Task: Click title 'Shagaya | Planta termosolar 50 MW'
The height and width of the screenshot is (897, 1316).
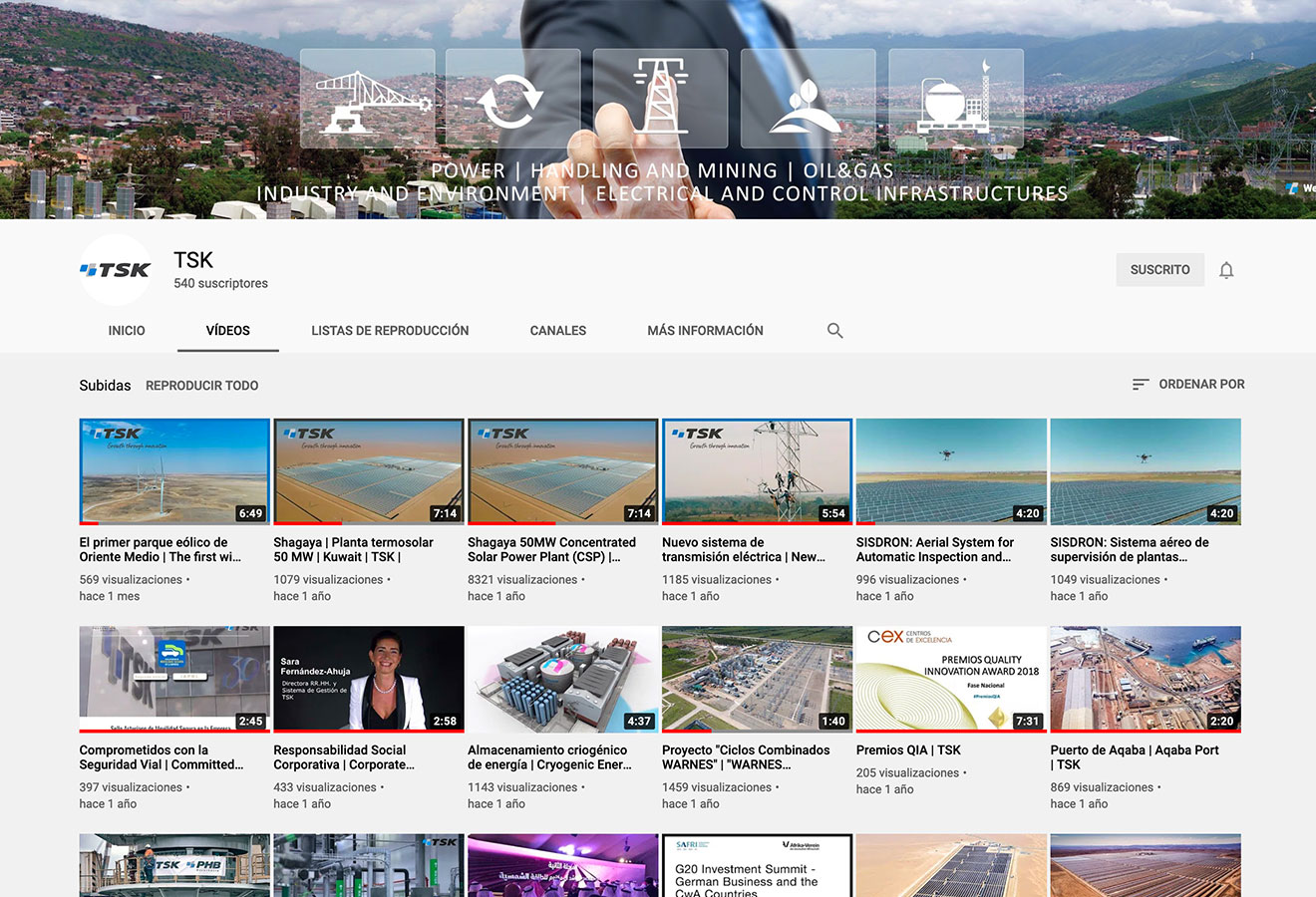Action: click(353, 550)
